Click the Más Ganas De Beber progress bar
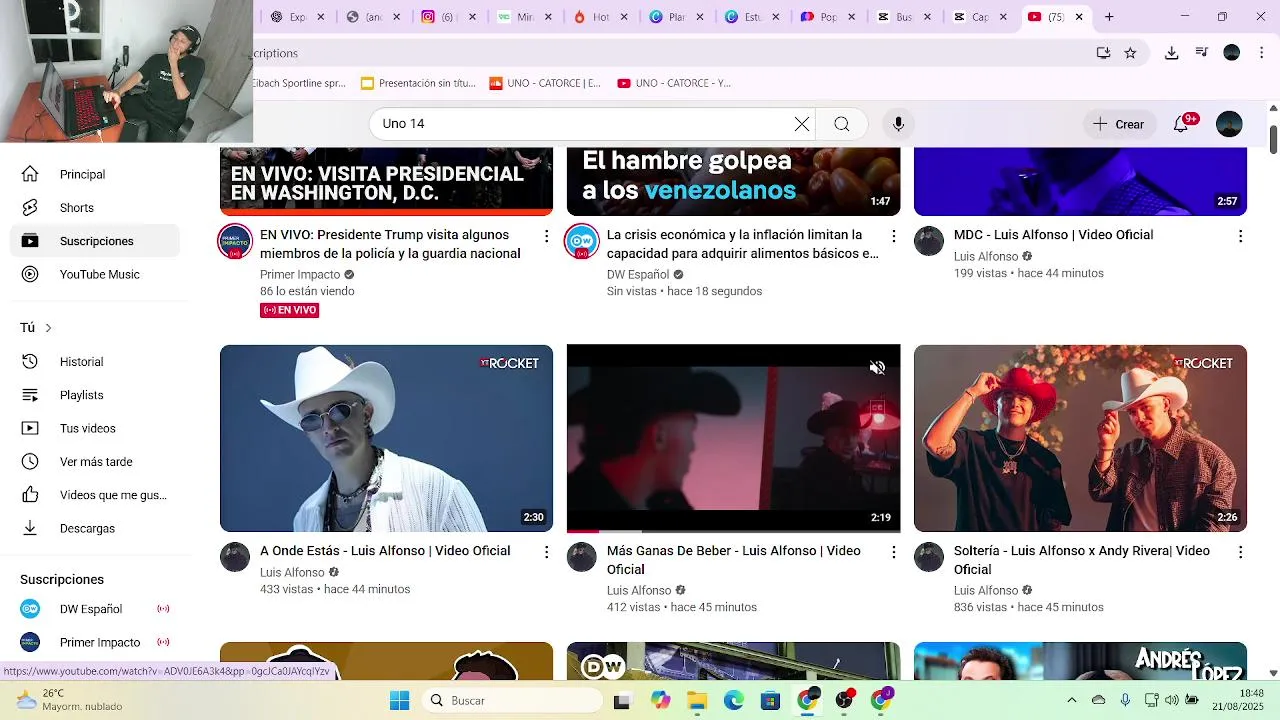 click(733, 530)
